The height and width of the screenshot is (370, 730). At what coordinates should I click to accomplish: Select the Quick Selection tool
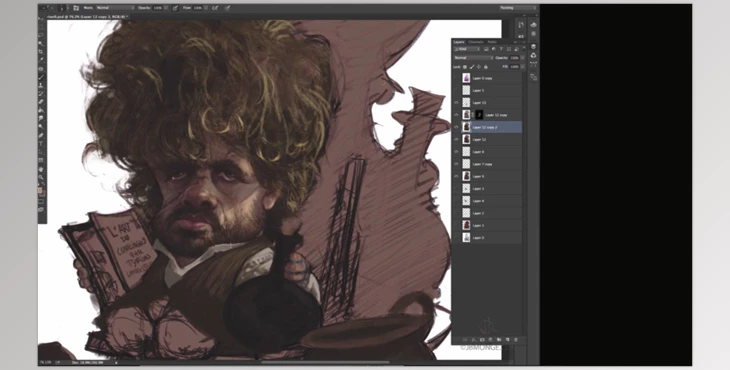pos(41,43)
